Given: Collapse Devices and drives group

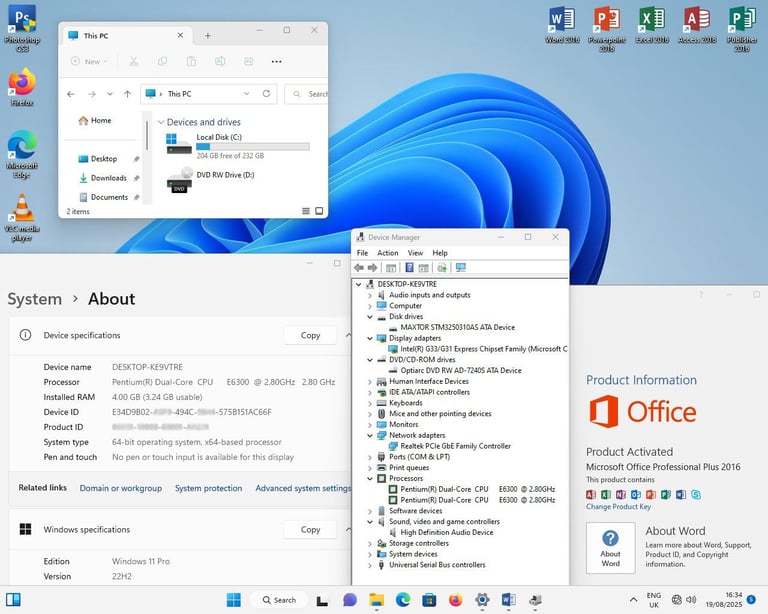Looking at the screenshot, I should (x=161, y=122).
